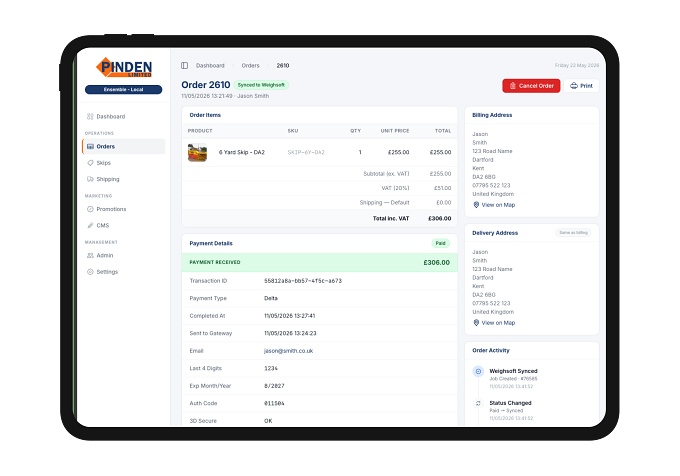This screenshot has width=680, height=476.
Task: Open the jason@smith.co.uk email link
Action: click(288, 351)
